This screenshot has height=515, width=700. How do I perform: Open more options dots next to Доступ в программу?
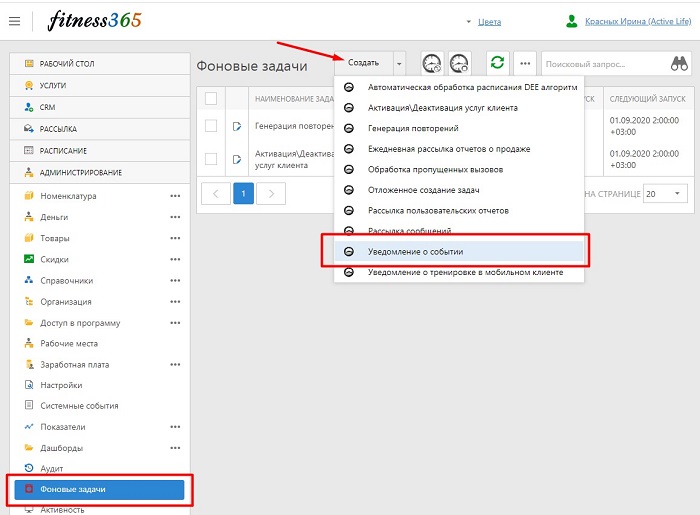coord(175,323)
